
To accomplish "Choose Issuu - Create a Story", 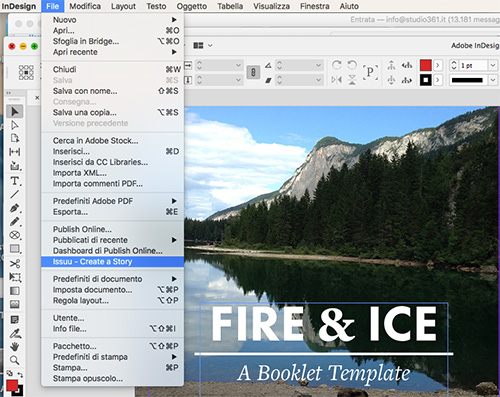I will [x=113, y=262].
